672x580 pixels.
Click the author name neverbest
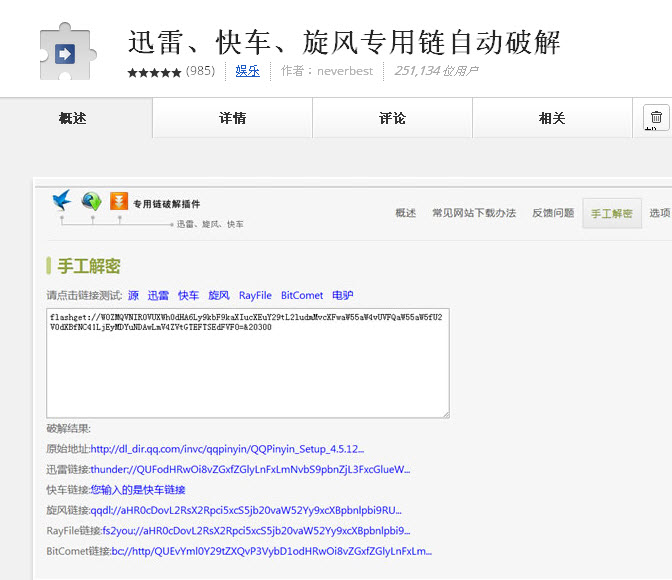pyautogui.click(x=345, y=71)
